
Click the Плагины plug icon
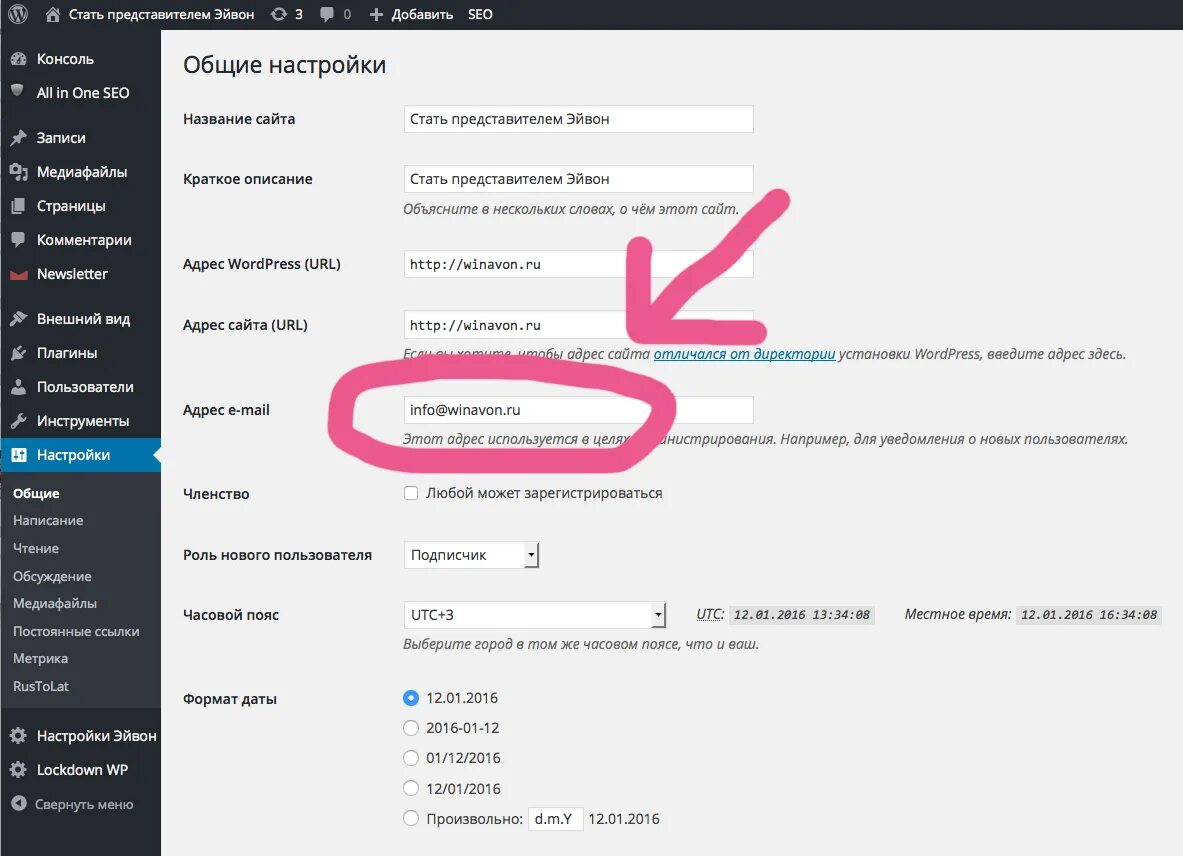coord(18,353)
